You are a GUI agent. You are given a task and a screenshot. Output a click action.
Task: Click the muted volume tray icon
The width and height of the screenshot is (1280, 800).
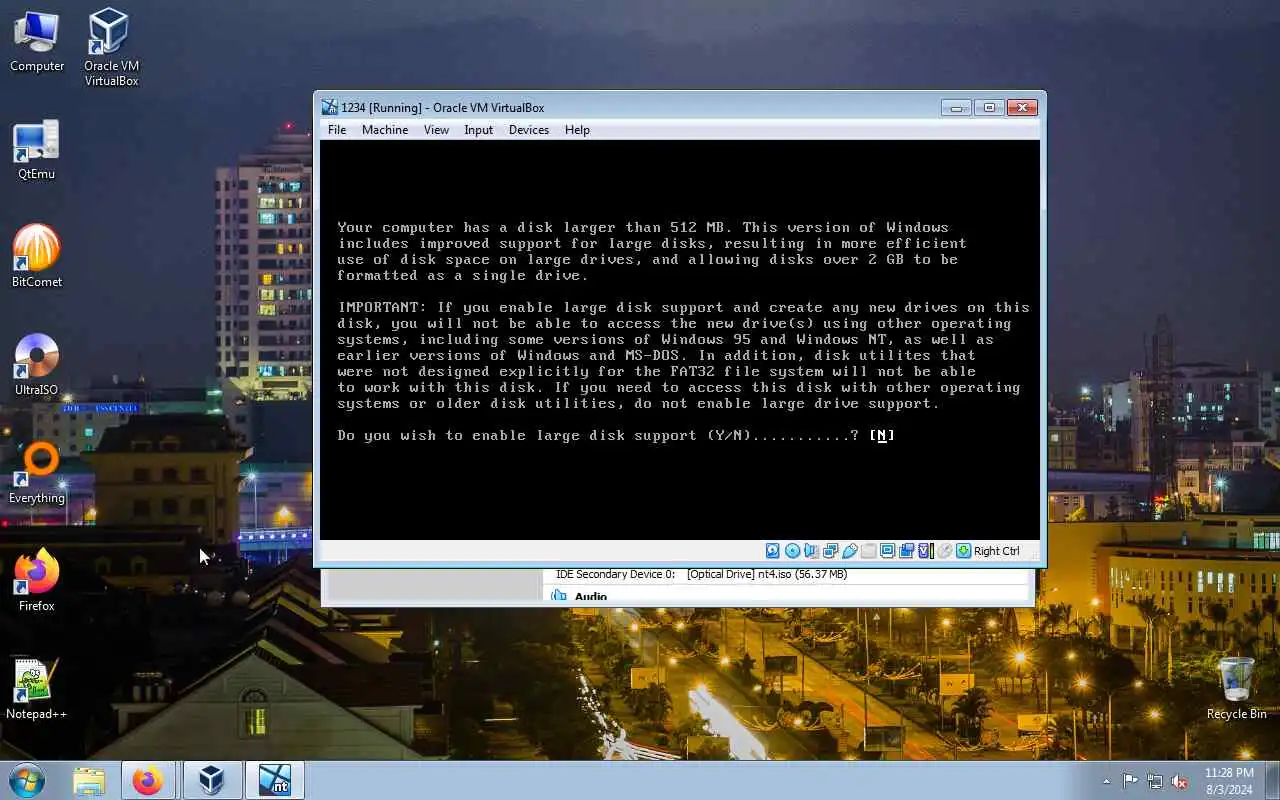point(1180,781)
